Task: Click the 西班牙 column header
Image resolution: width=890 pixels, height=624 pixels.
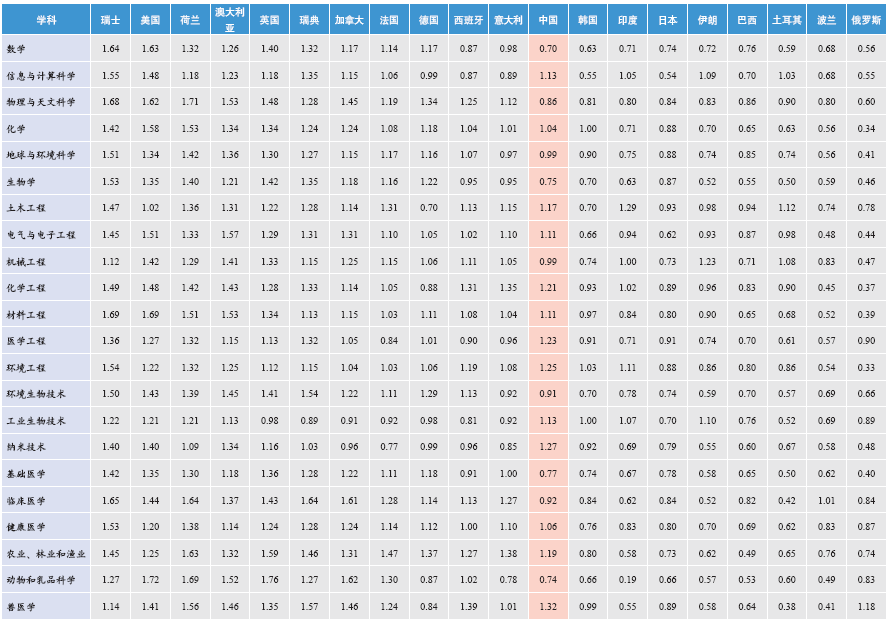Action: 468,20
